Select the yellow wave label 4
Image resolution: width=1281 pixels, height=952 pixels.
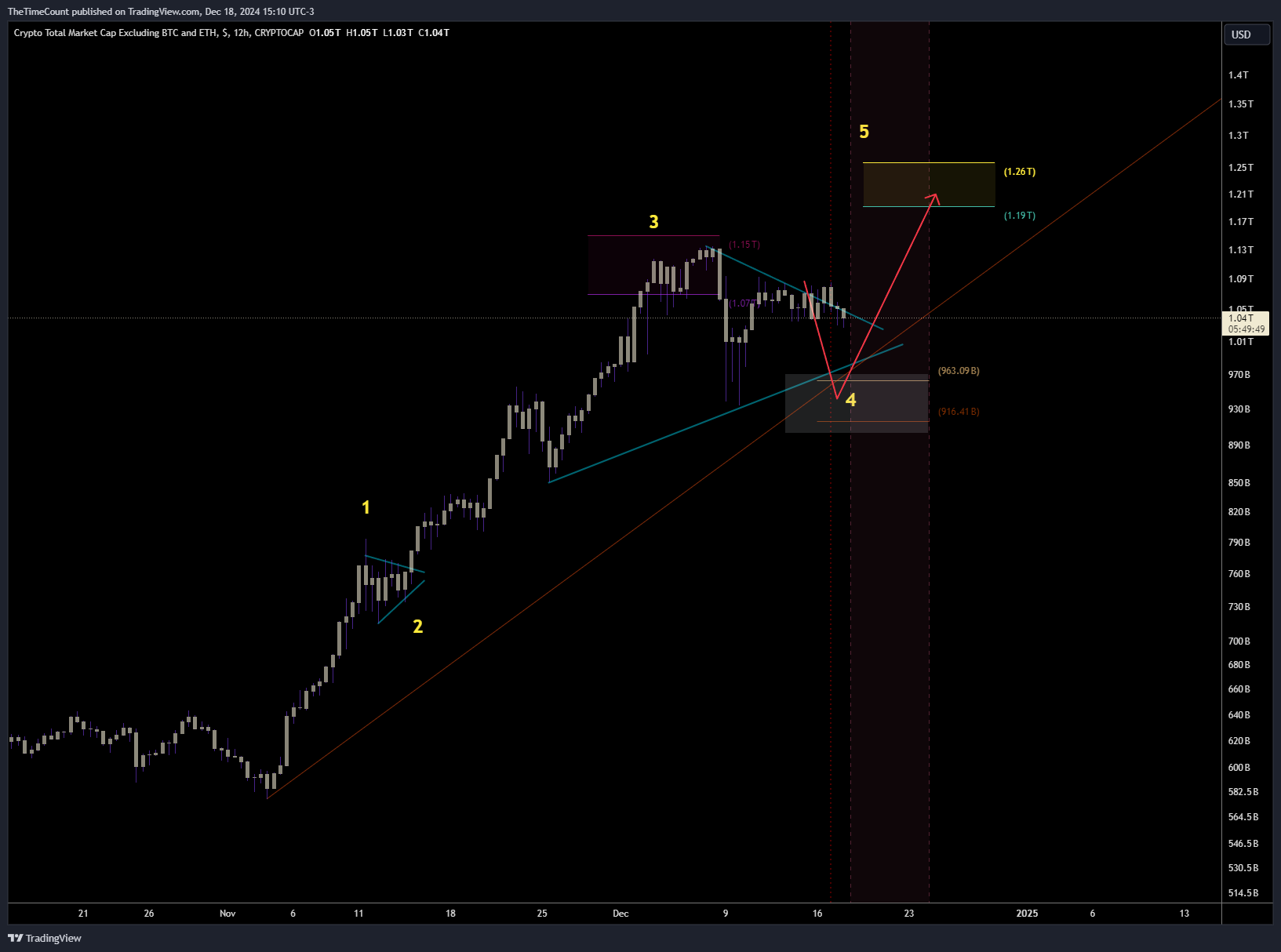[x=851, y=400]
